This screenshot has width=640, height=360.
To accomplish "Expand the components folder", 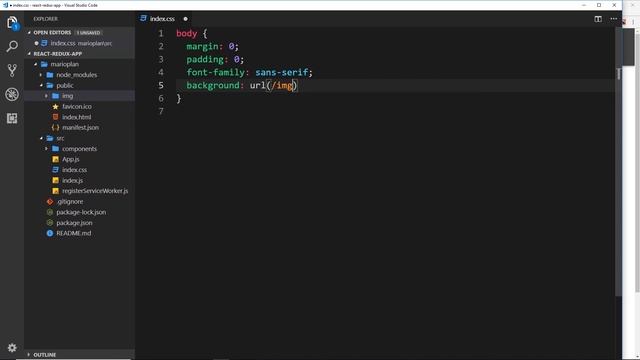I will [x=46, y=149].
